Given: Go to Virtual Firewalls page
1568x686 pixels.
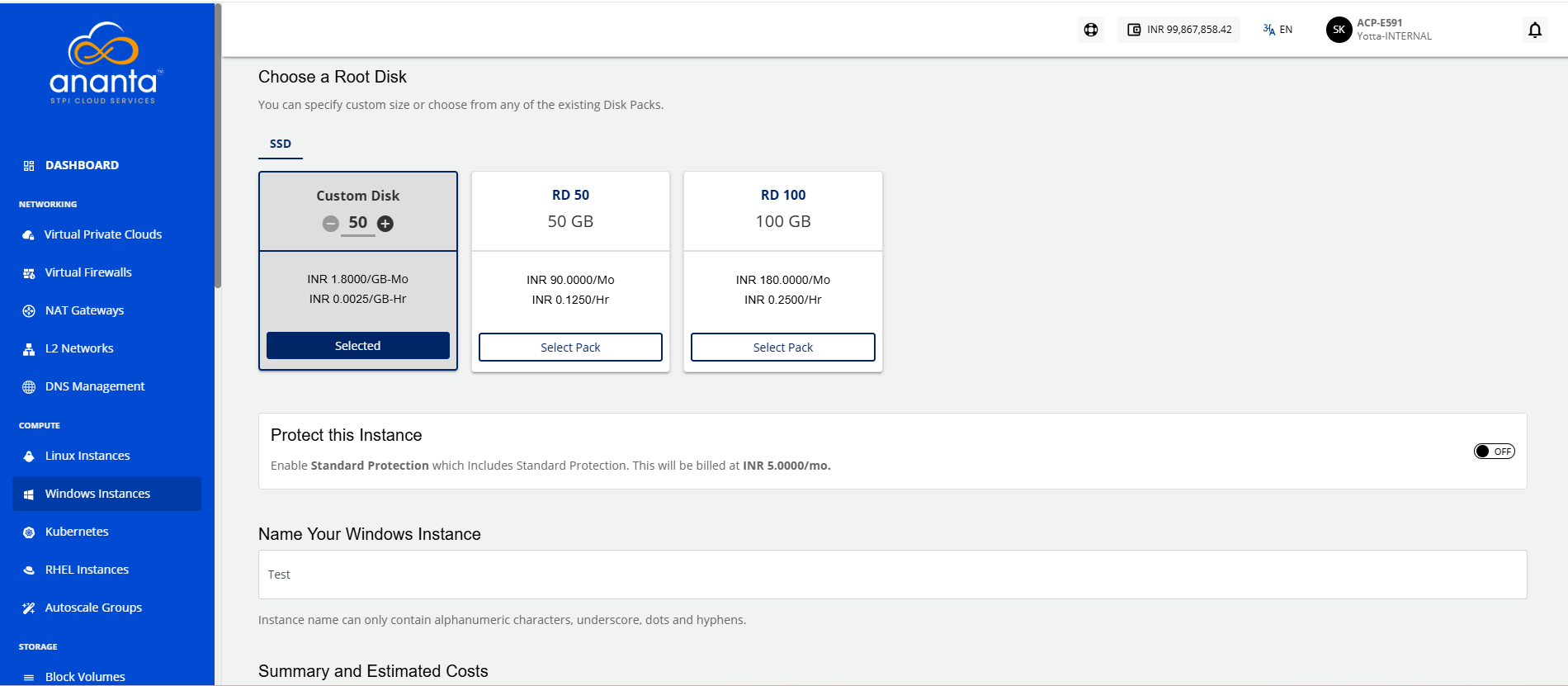Looking at the screenshot, I should 88,272.
